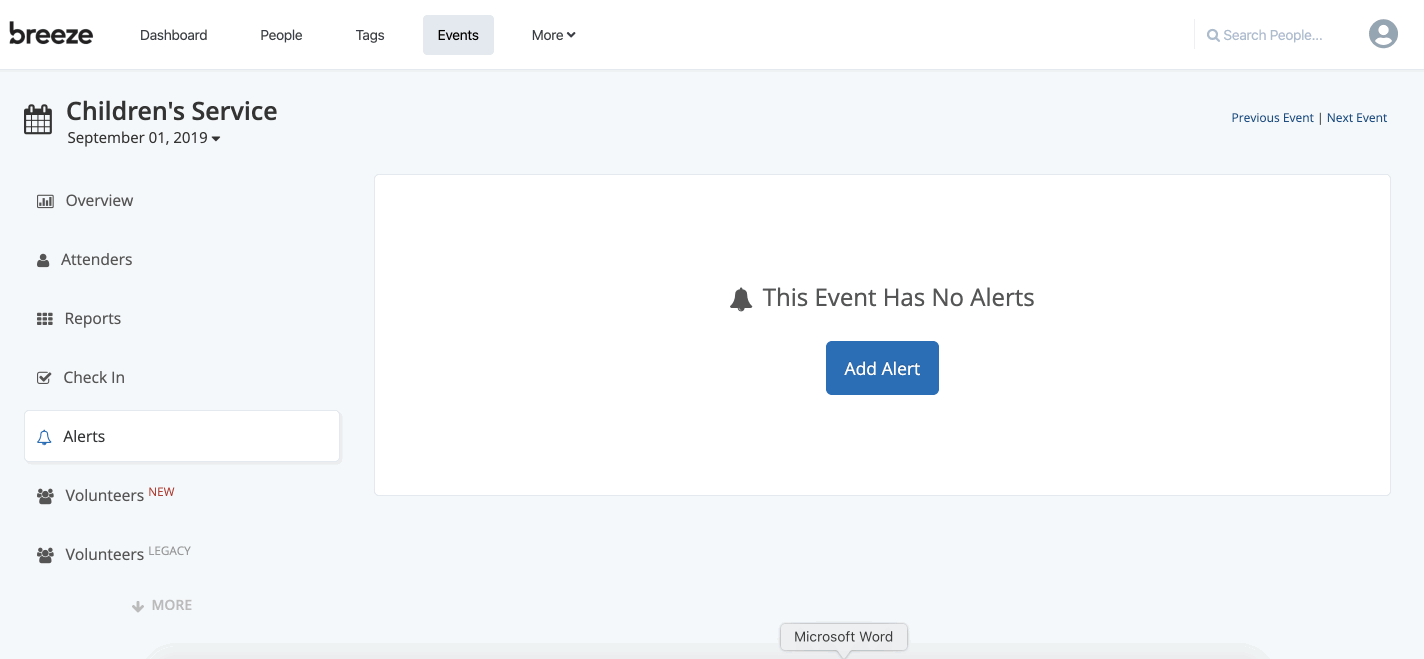Select the Check In checkmark icon
The width and height of the screenshot is (1424, 659).
(44, 377)
